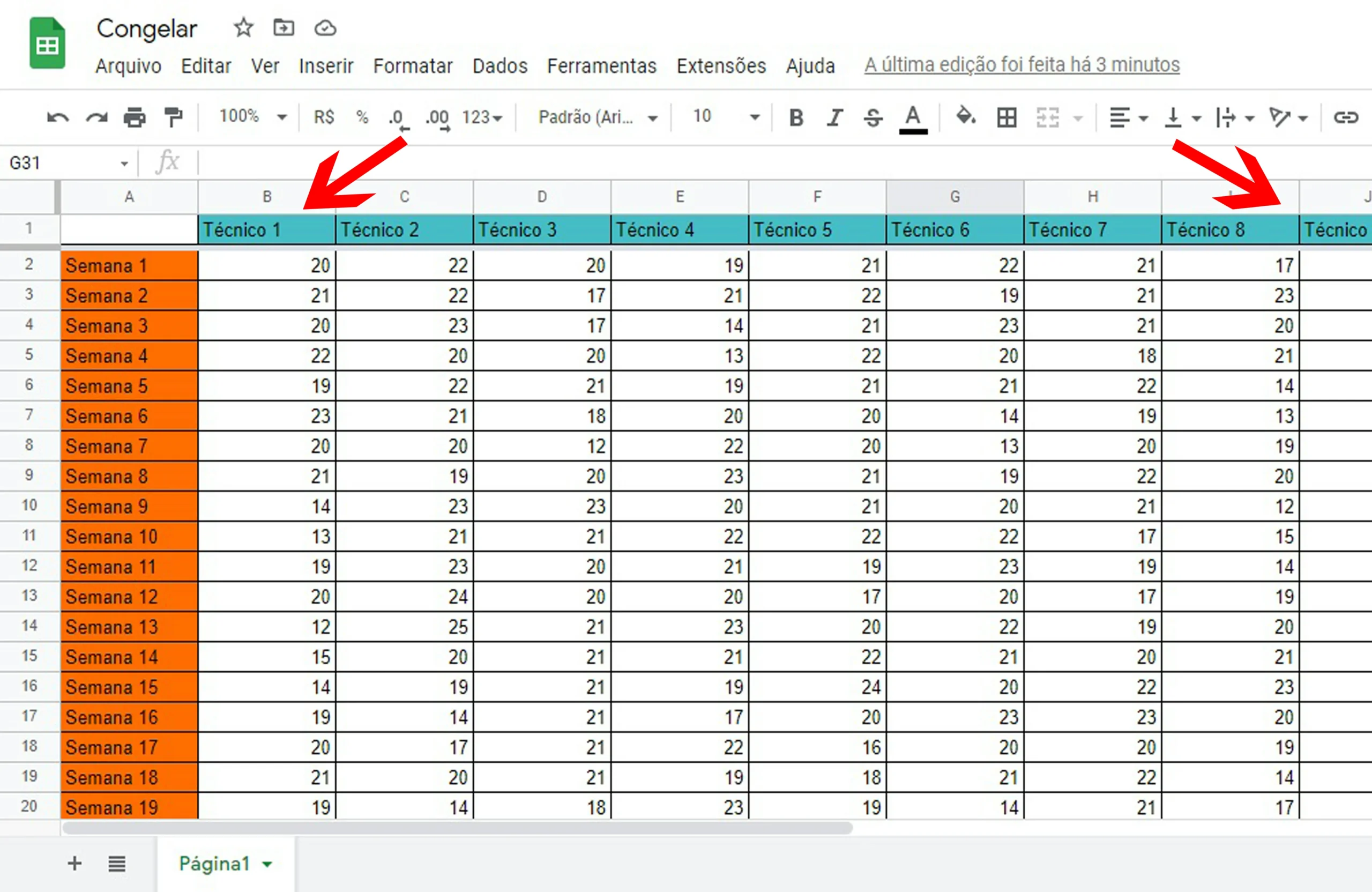Open the Extensões menu
This screenshot has width=1372, height=892.
[x=721, y=66]
